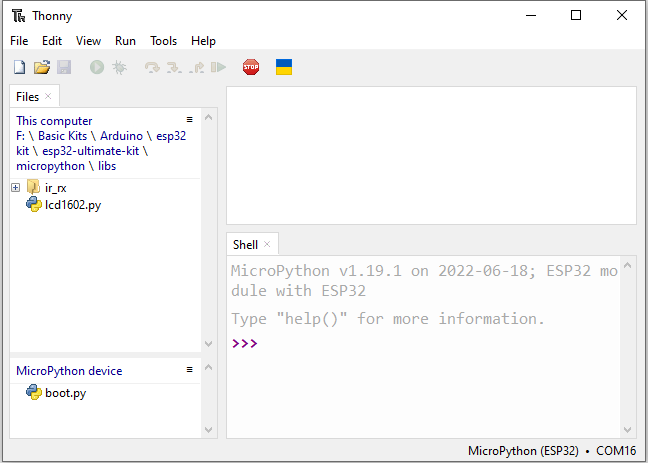This screenshot has width=648, height=463.
Task: Navigate to 'esp32-ultimate-kit' path segment
Action: (91, 151)
